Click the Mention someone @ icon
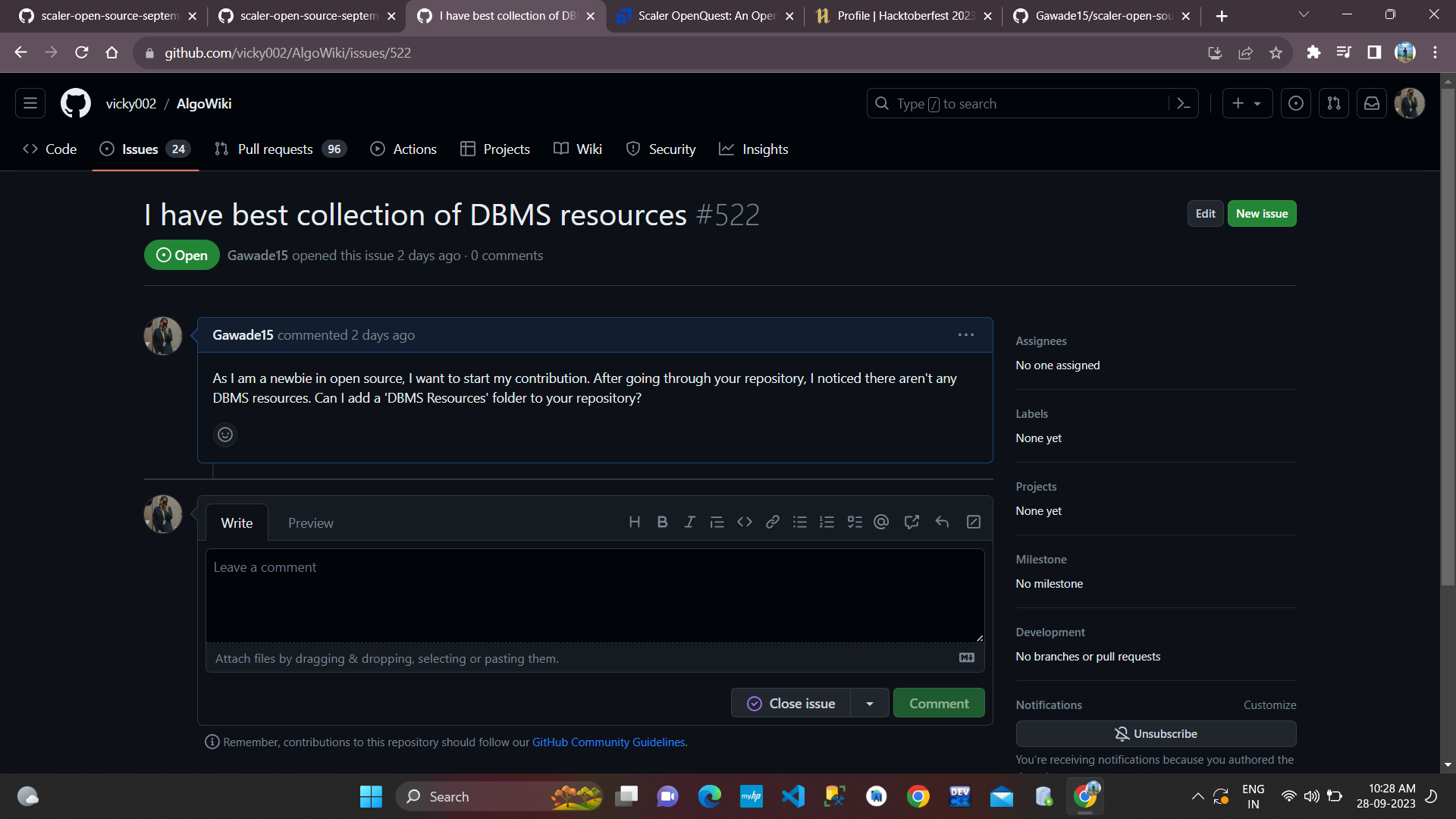Image resolution: width=1456 pixels, height=819 pixels. (880, 522)
